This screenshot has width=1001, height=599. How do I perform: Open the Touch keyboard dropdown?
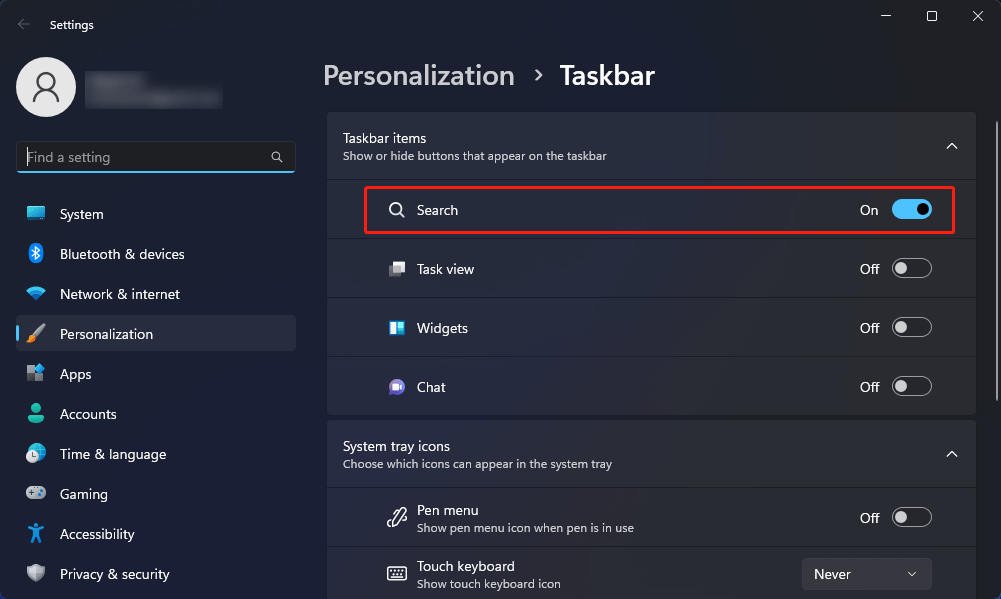coord(866,573)
